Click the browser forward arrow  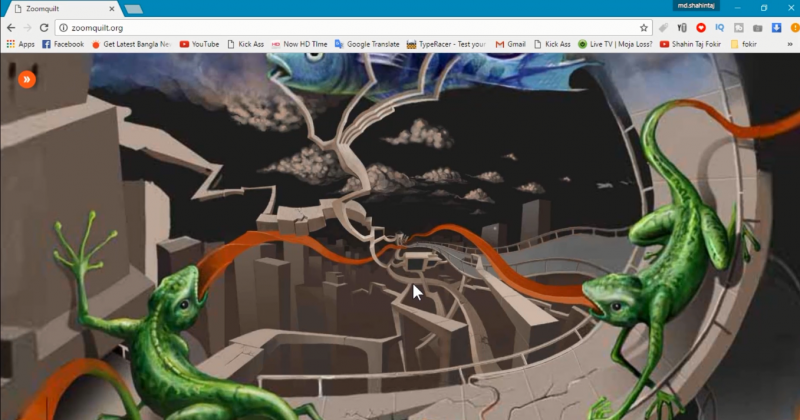pyautogui.click(x=28, y=28)
